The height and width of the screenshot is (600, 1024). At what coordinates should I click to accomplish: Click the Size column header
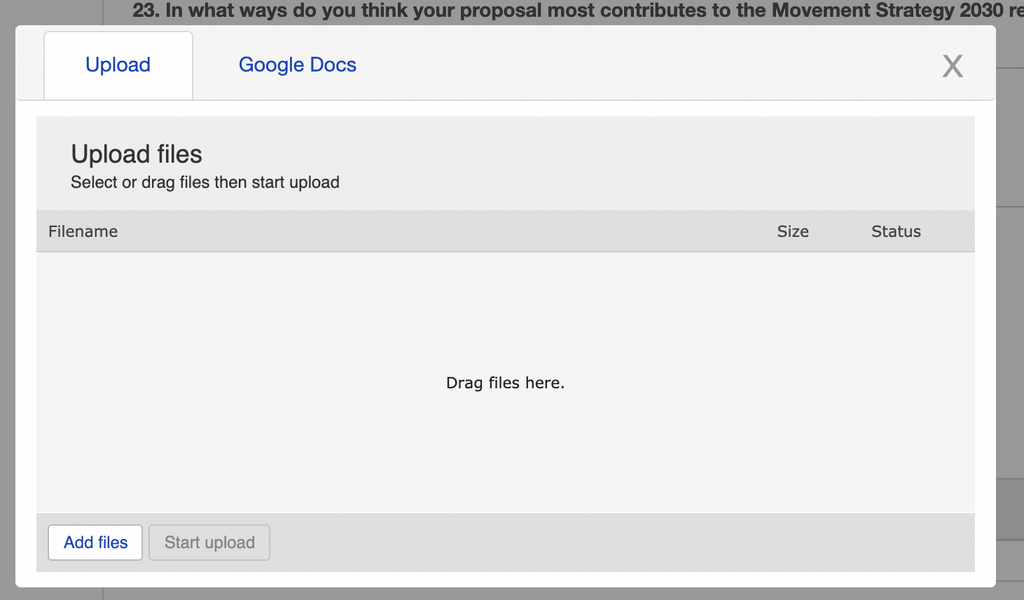pyautogui.click(x=792, y=231)
